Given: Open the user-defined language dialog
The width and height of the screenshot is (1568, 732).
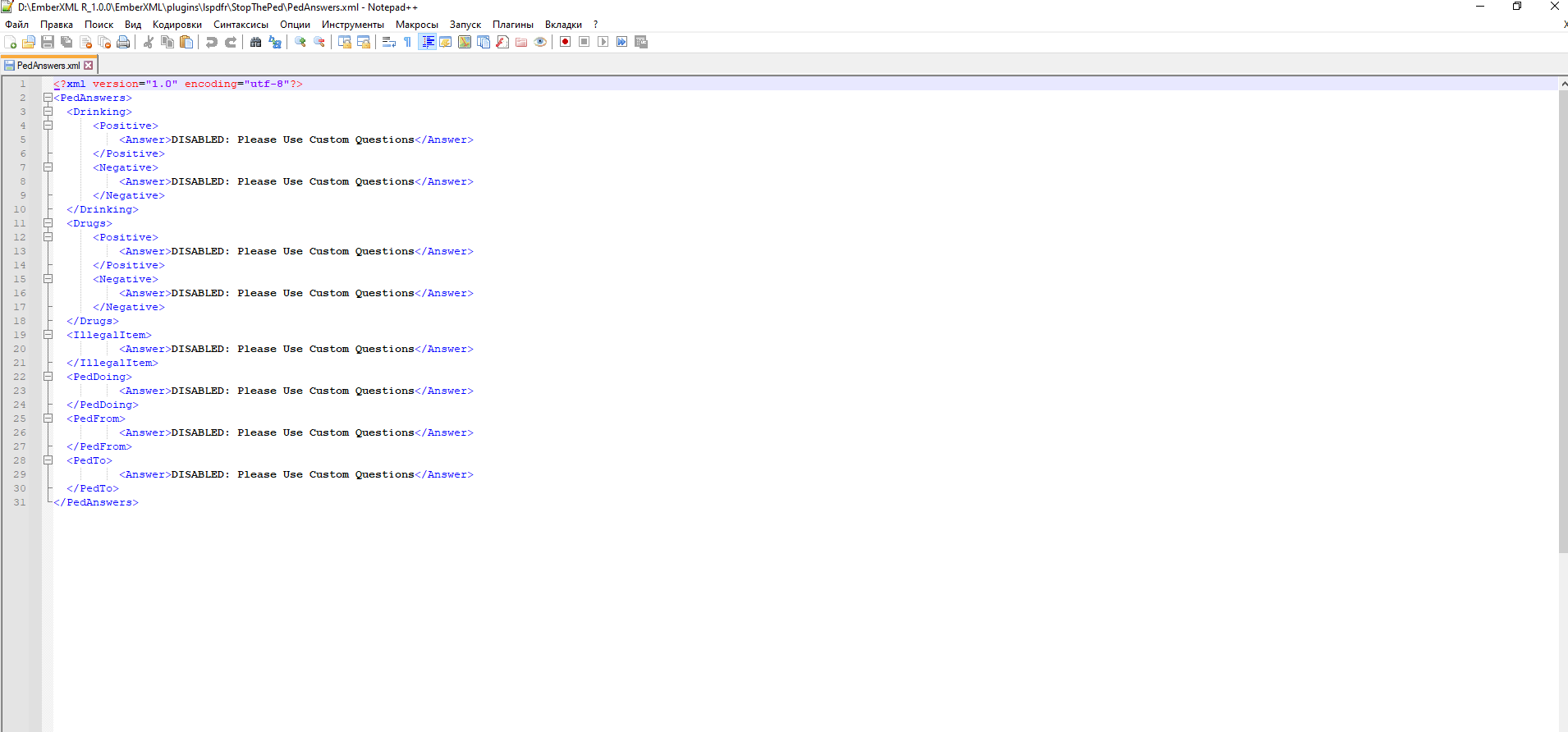Looking at the screenshot, I should [446, 42].
